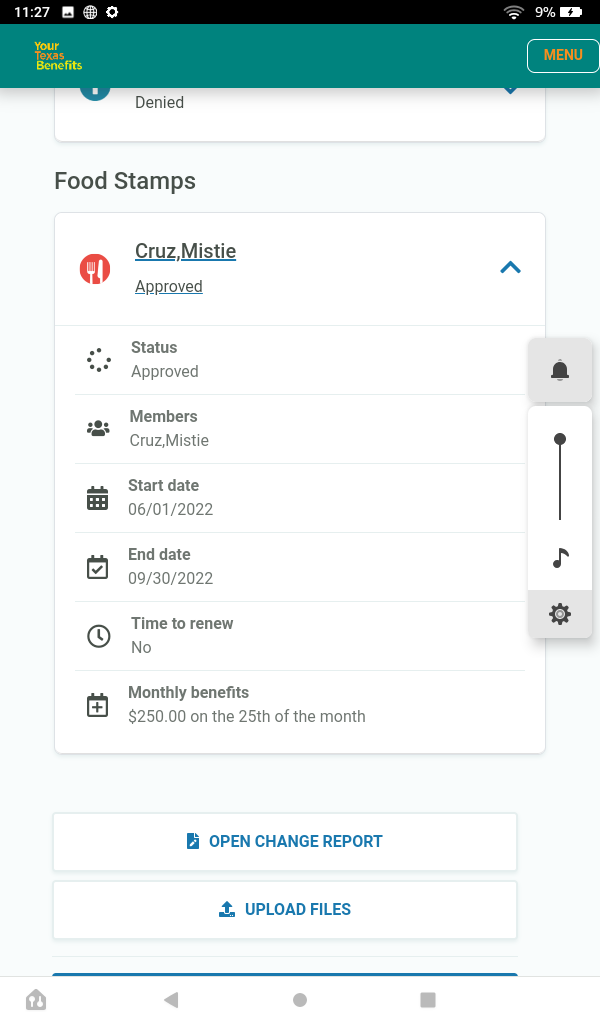Tap the music note media icon

(560, 558)
